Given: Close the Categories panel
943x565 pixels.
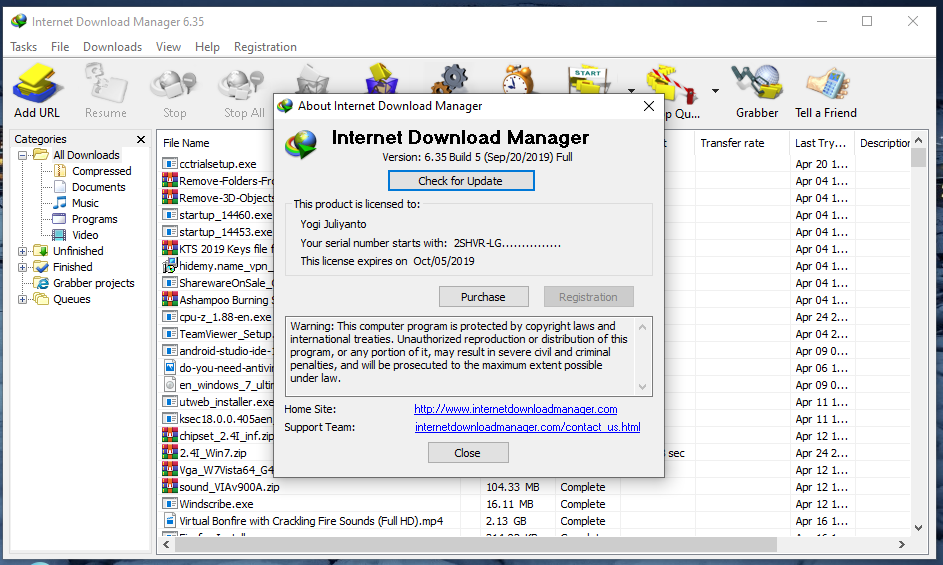Looking at the screenshot, I should [141, 140].
